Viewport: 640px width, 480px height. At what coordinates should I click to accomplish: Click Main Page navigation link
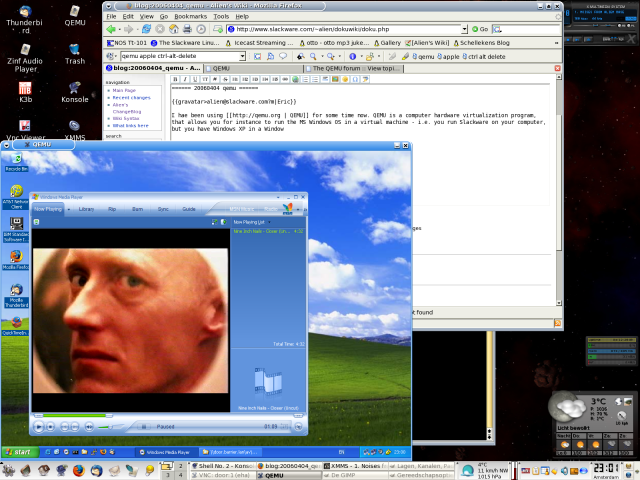point(124,90)
